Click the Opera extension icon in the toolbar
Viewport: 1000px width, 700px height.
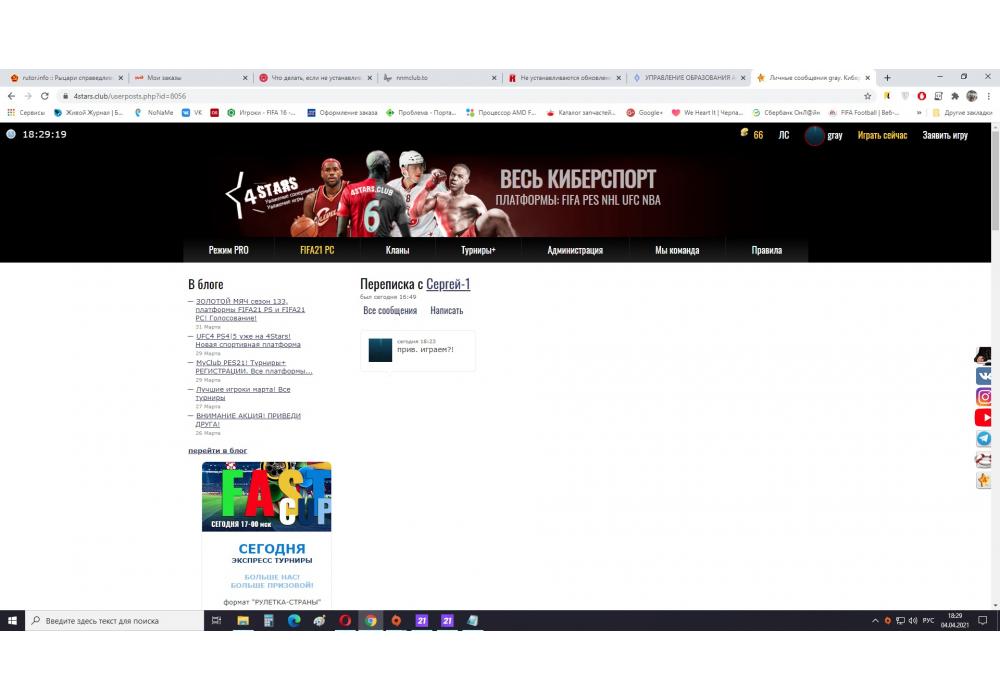coord(921,96)
